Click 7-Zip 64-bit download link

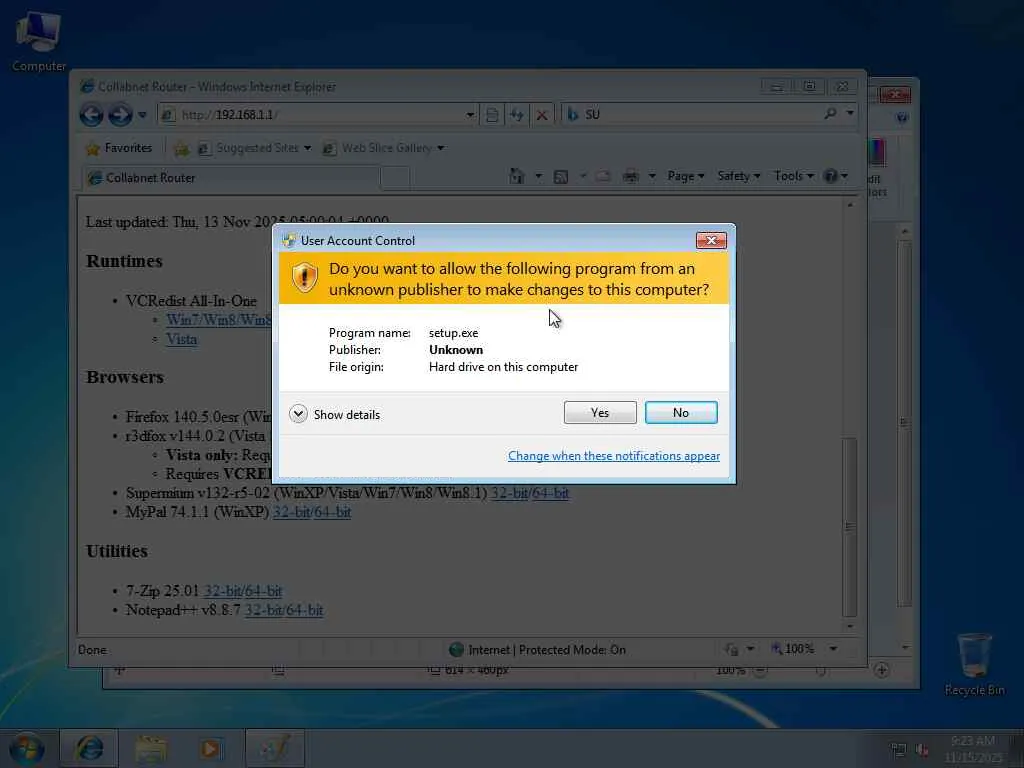click(x=263, y=591)
